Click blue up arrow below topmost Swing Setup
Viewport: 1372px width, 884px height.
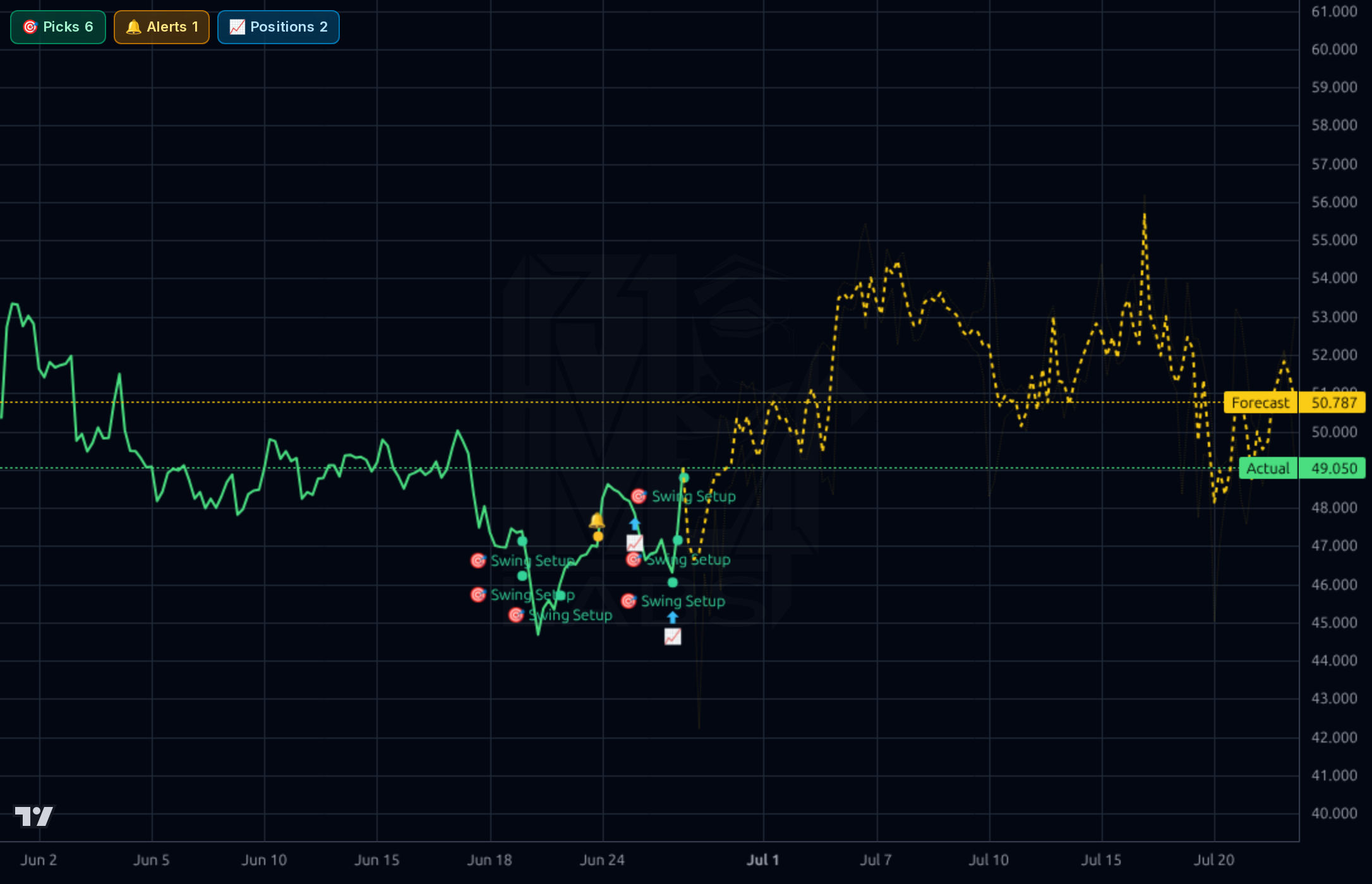pos(635,524)
